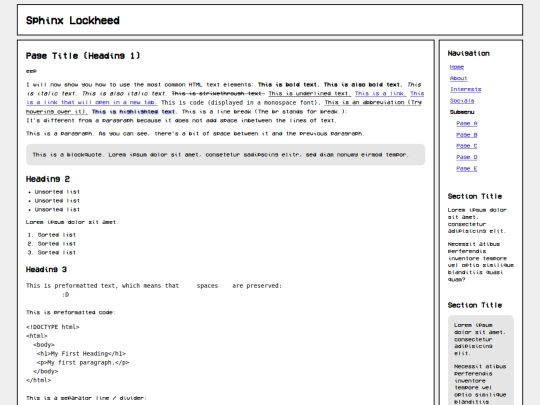Click 'This is a separator line / divider:' text
Image resolution: width=540 pixels, height=405 pixels.
(86, 398)
